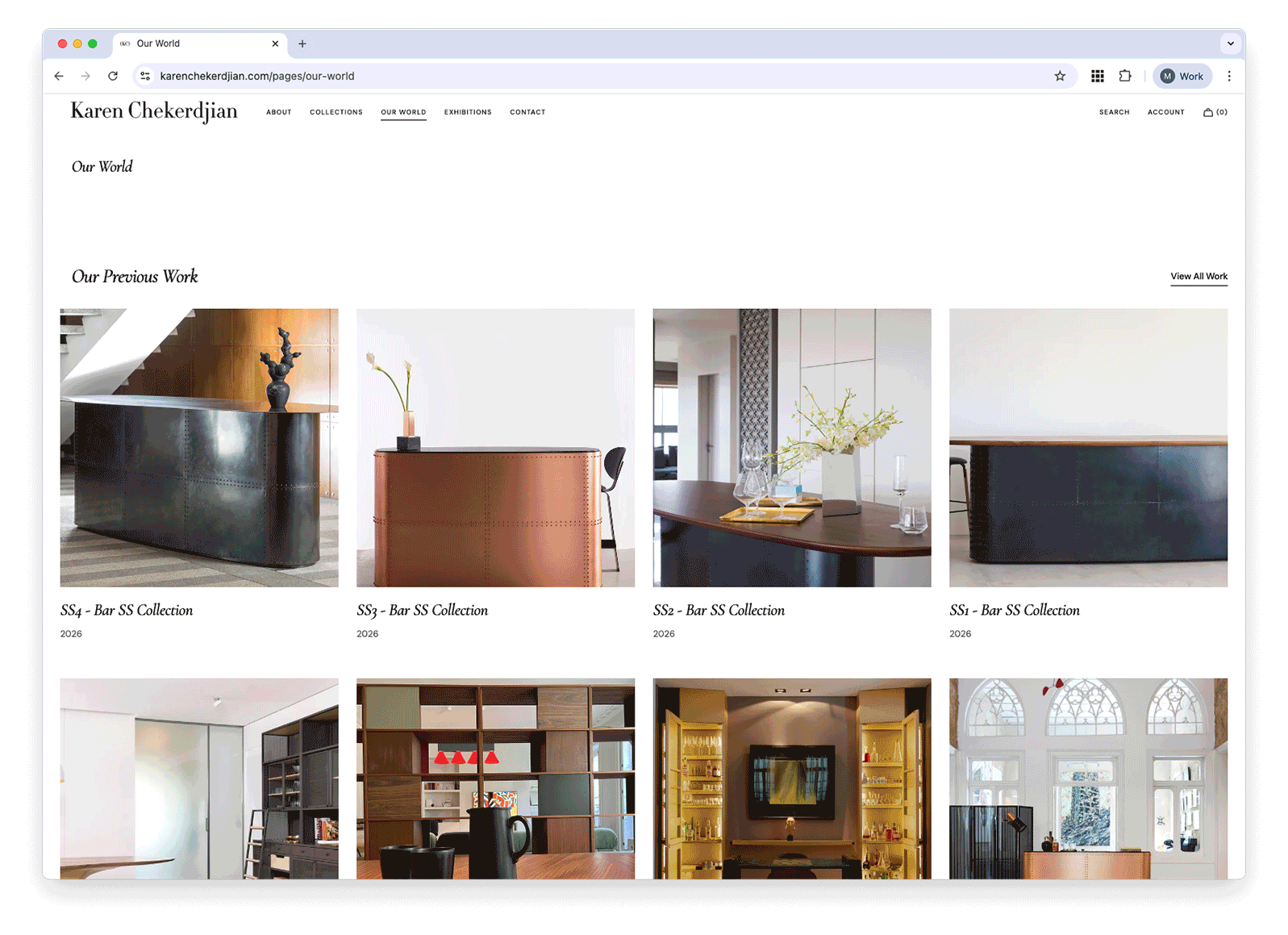Go to the Account page
The height and width of the screenshot is (935, 1288).
(x=1166, y=112)
